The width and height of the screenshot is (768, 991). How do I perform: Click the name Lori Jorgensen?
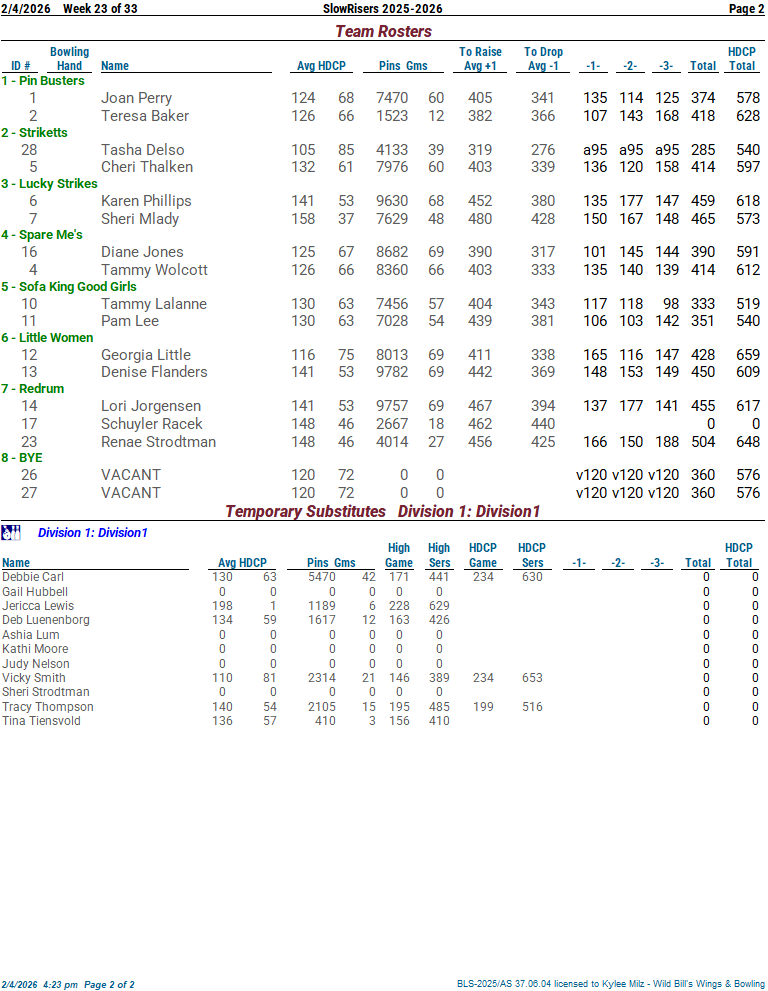coord(151,406)
